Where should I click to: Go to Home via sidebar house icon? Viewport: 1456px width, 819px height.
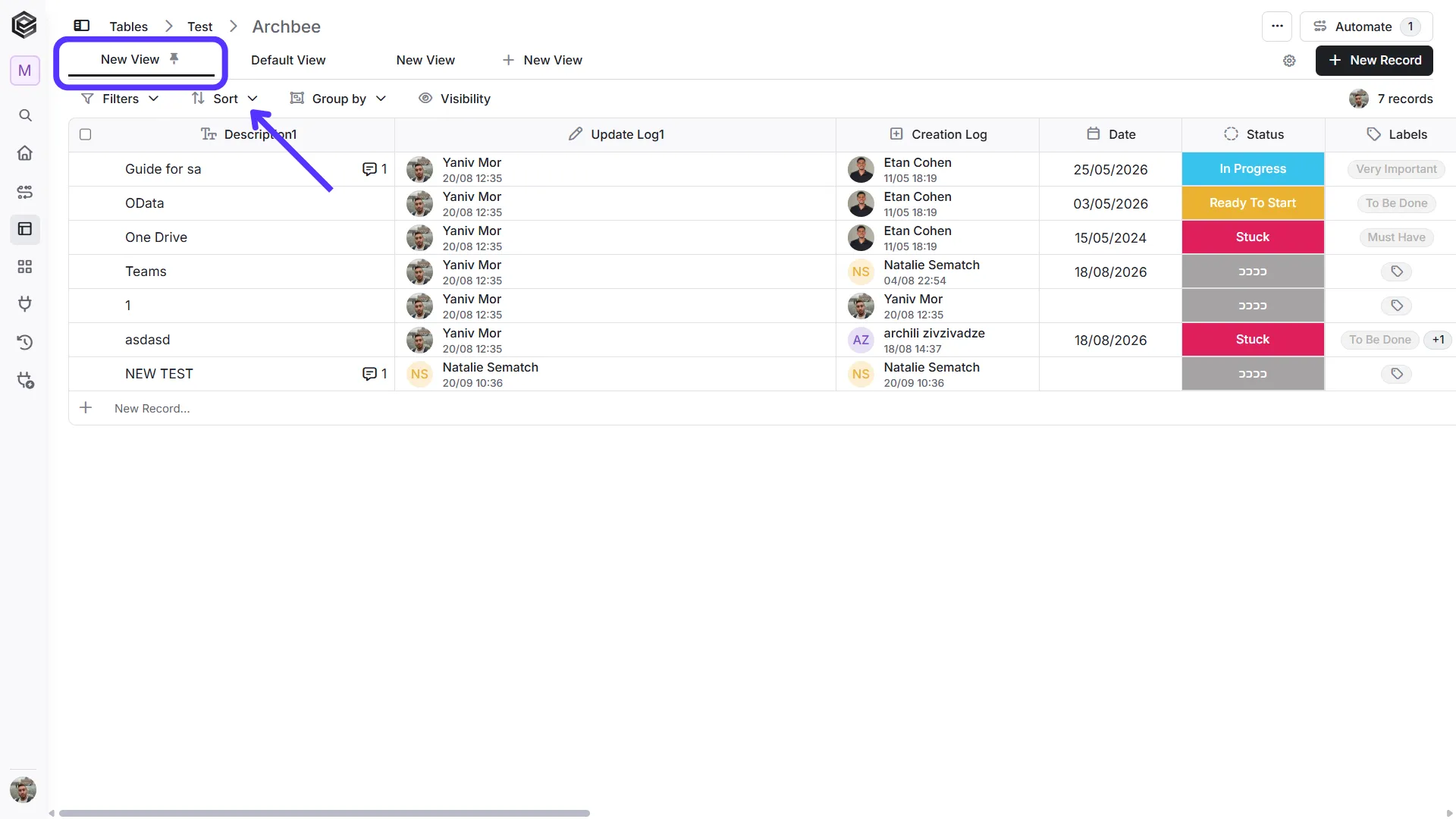(25, 153)
